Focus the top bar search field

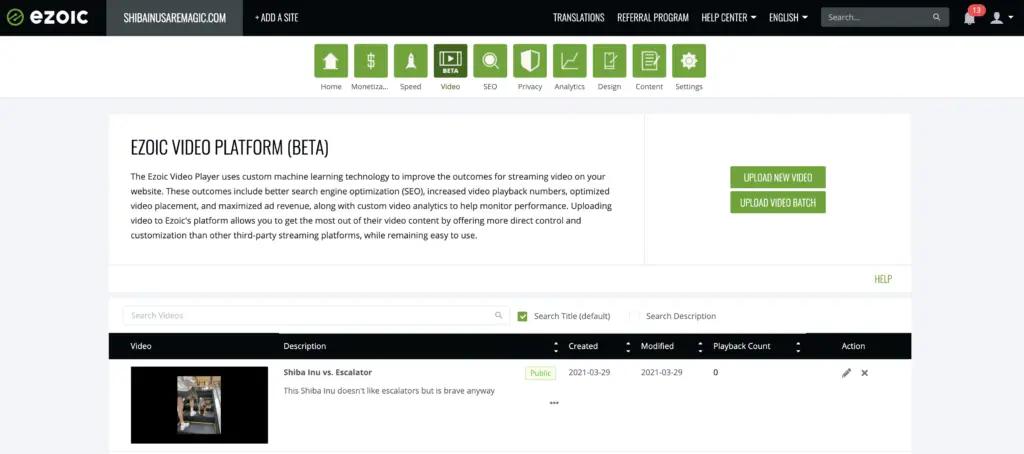885,18
